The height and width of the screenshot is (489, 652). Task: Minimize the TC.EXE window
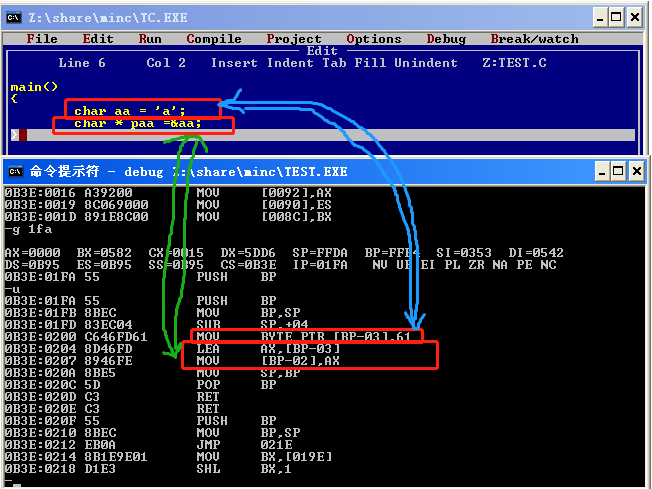[600, 17]
